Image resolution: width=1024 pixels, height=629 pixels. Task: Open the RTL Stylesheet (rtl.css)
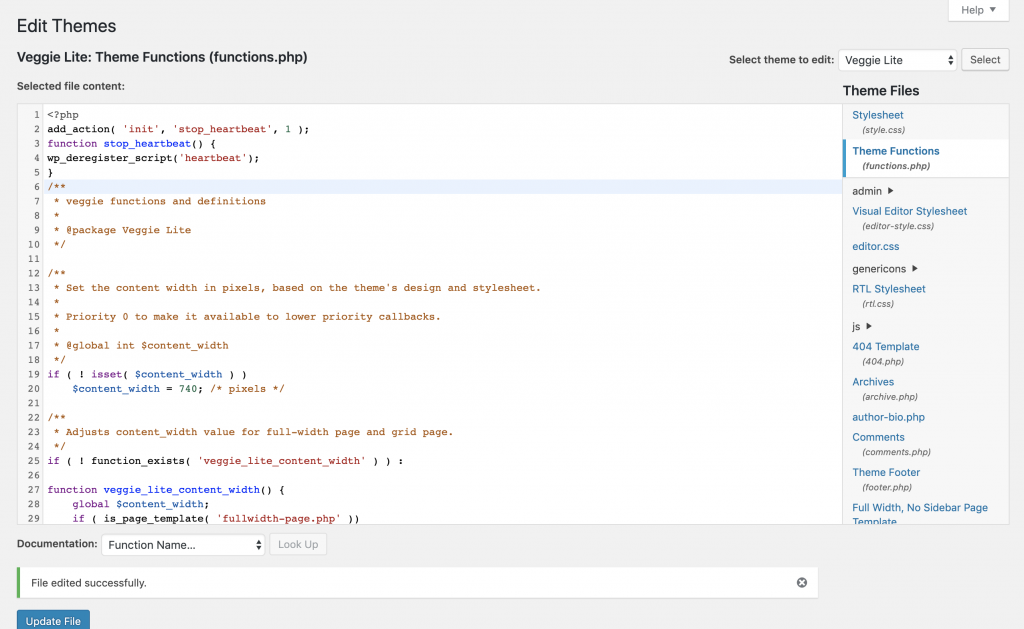pyautogui.click(x=889, y=288)
